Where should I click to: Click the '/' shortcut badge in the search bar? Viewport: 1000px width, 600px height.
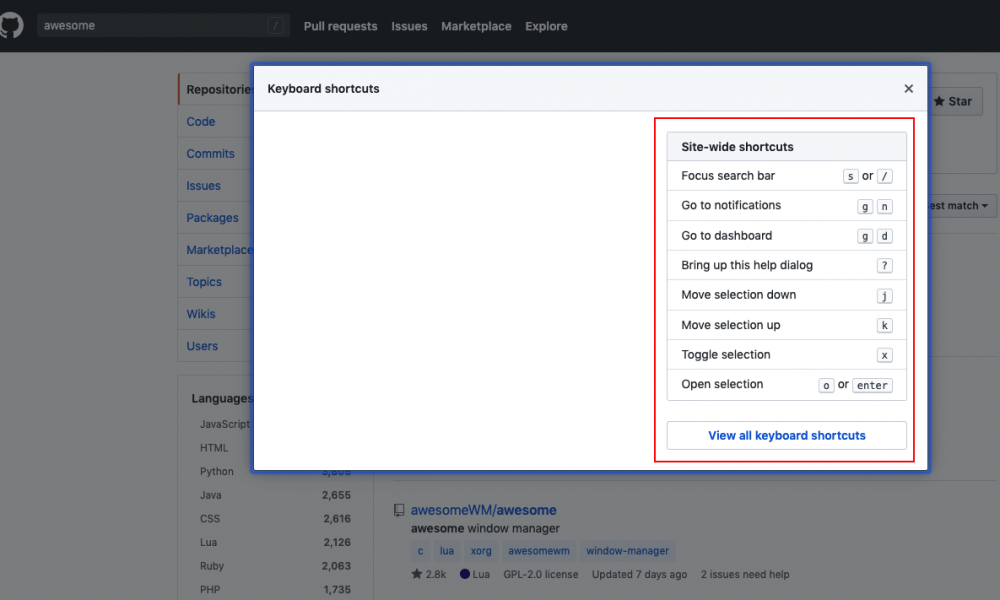click(275, 25)
